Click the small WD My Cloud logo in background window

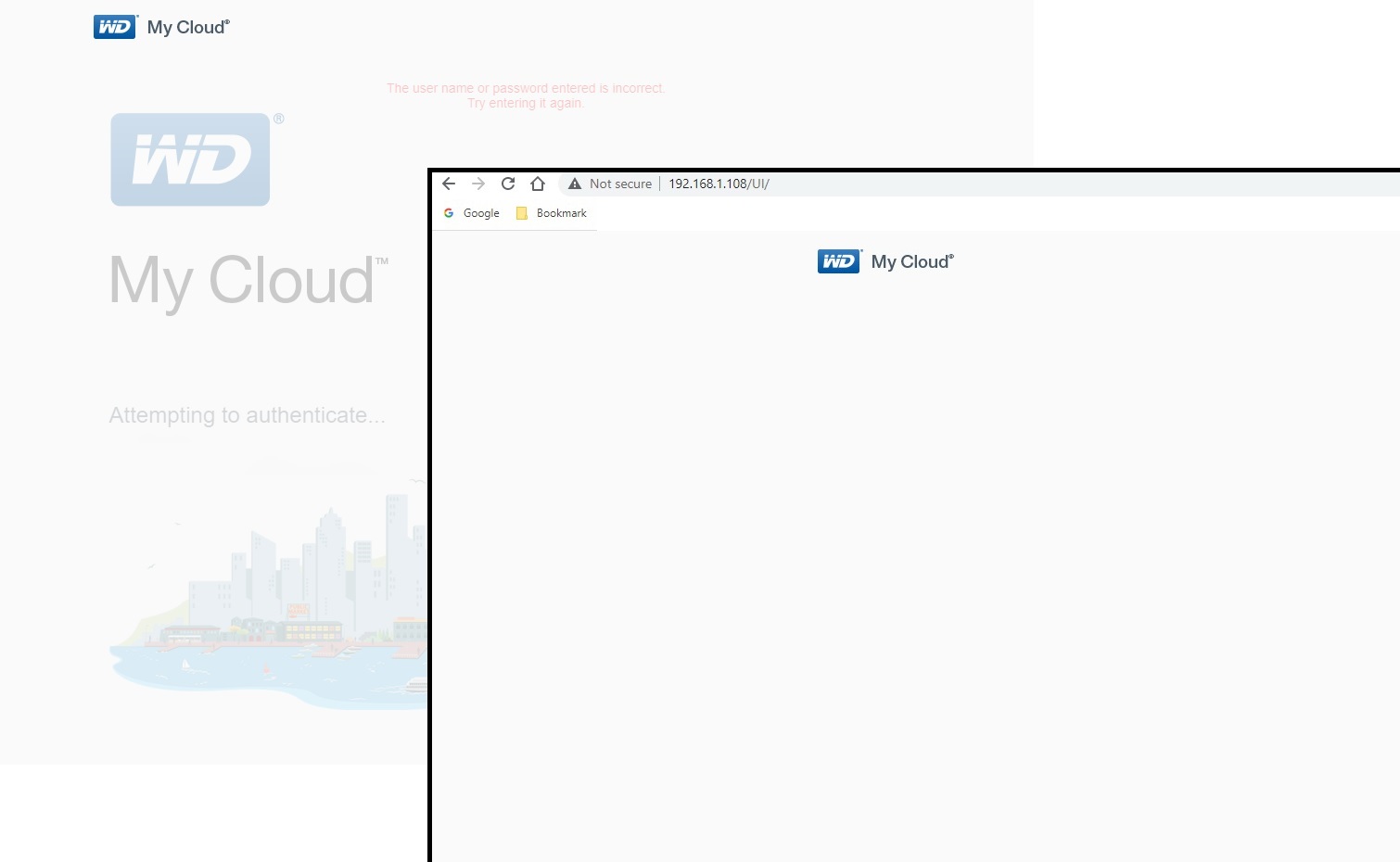pos(161,27)
